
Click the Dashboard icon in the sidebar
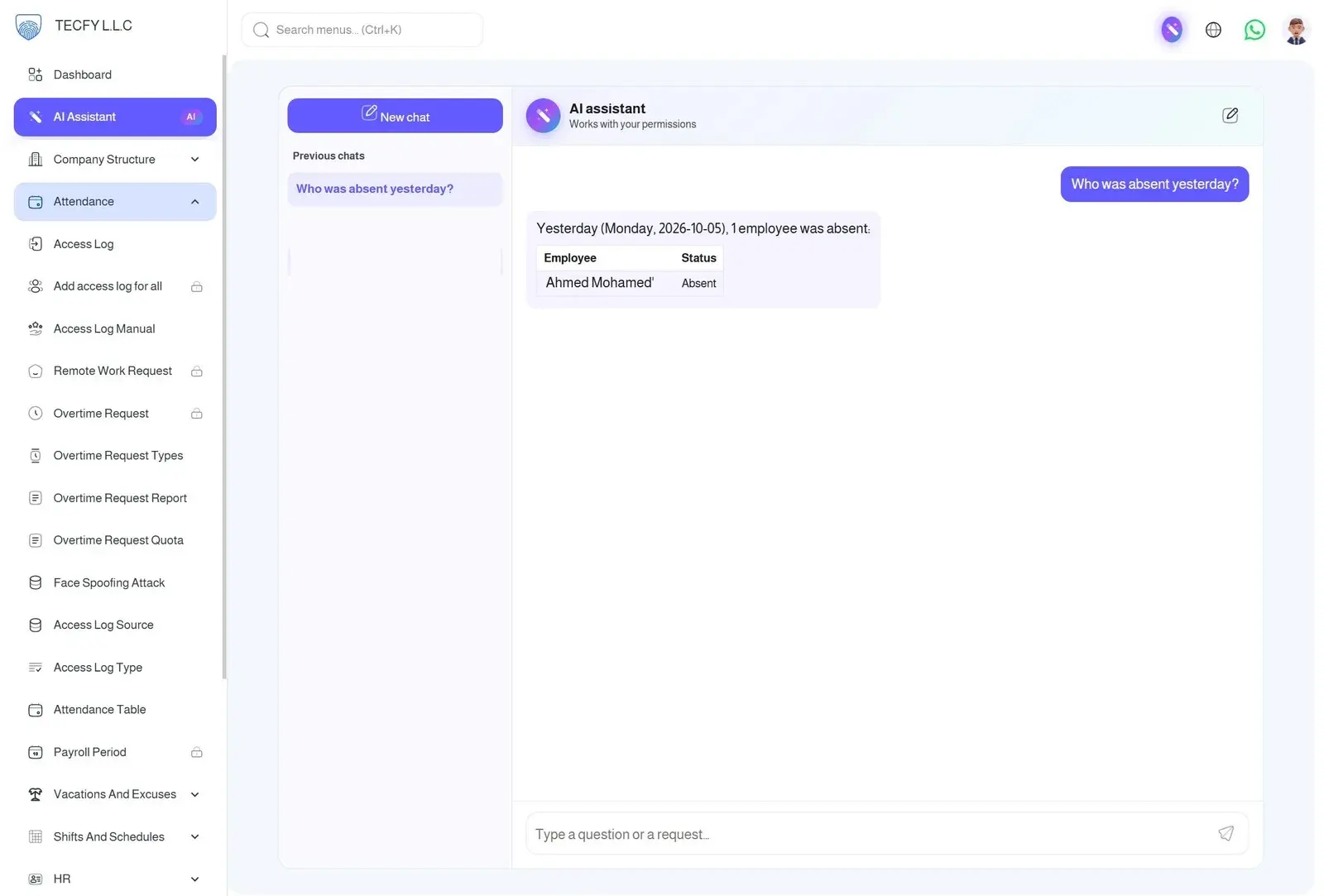[x=36, y=74]
